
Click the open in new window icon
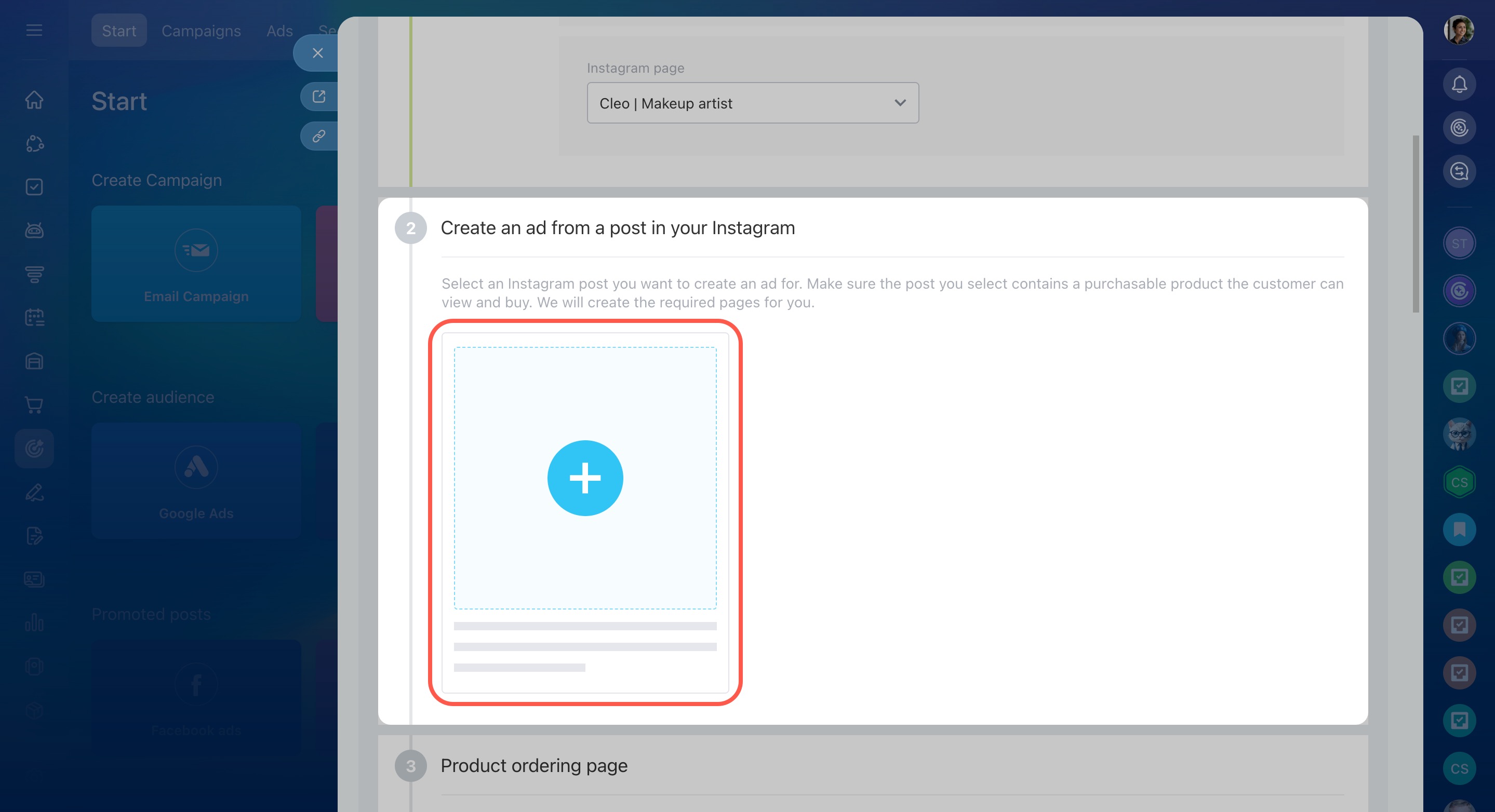(318, 96)
